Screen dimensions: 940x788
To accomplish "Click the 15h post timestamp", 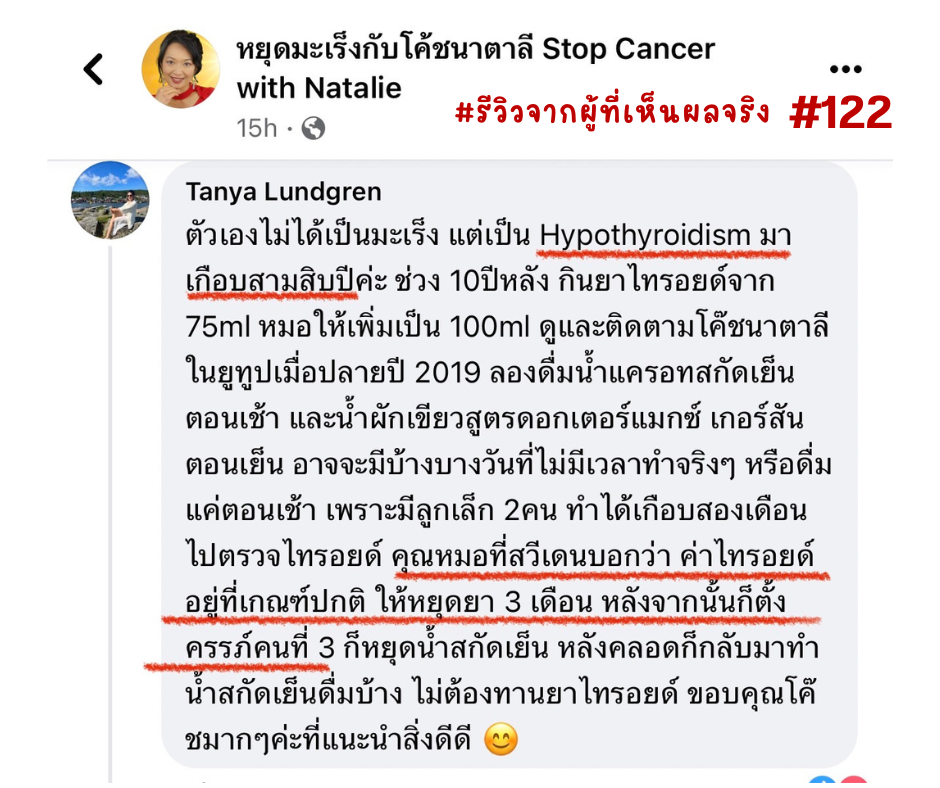I will [257, 128].
